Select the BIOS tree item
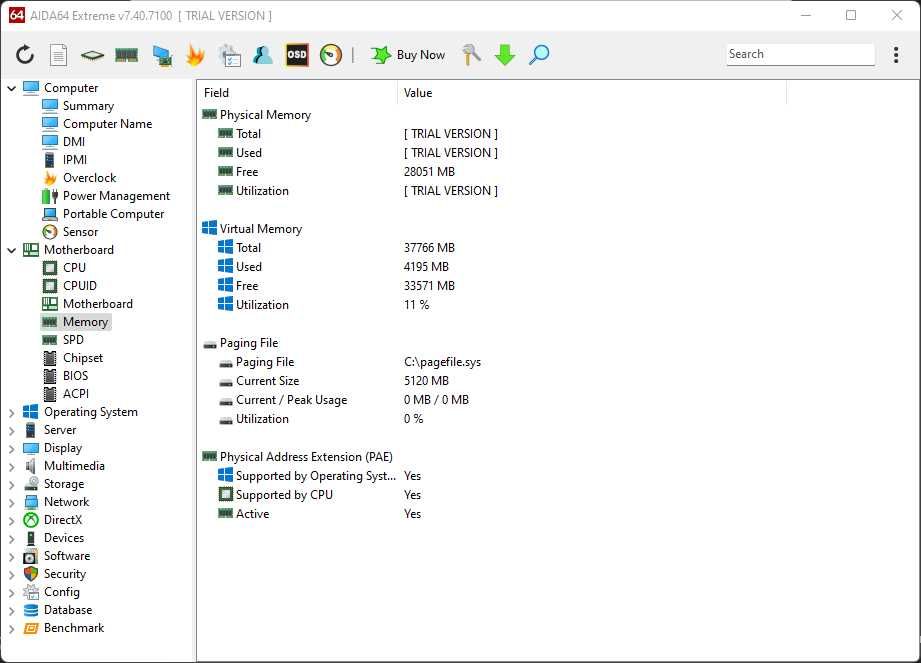Screen dimensions: 921x663 75,376
